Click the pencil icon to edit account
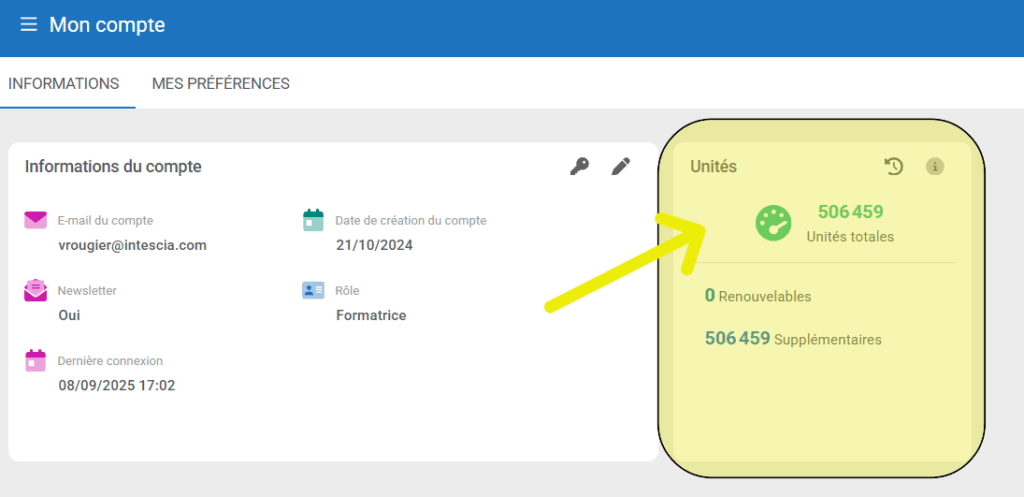Viewport: 1024px width, 497px height. point(621,166)
